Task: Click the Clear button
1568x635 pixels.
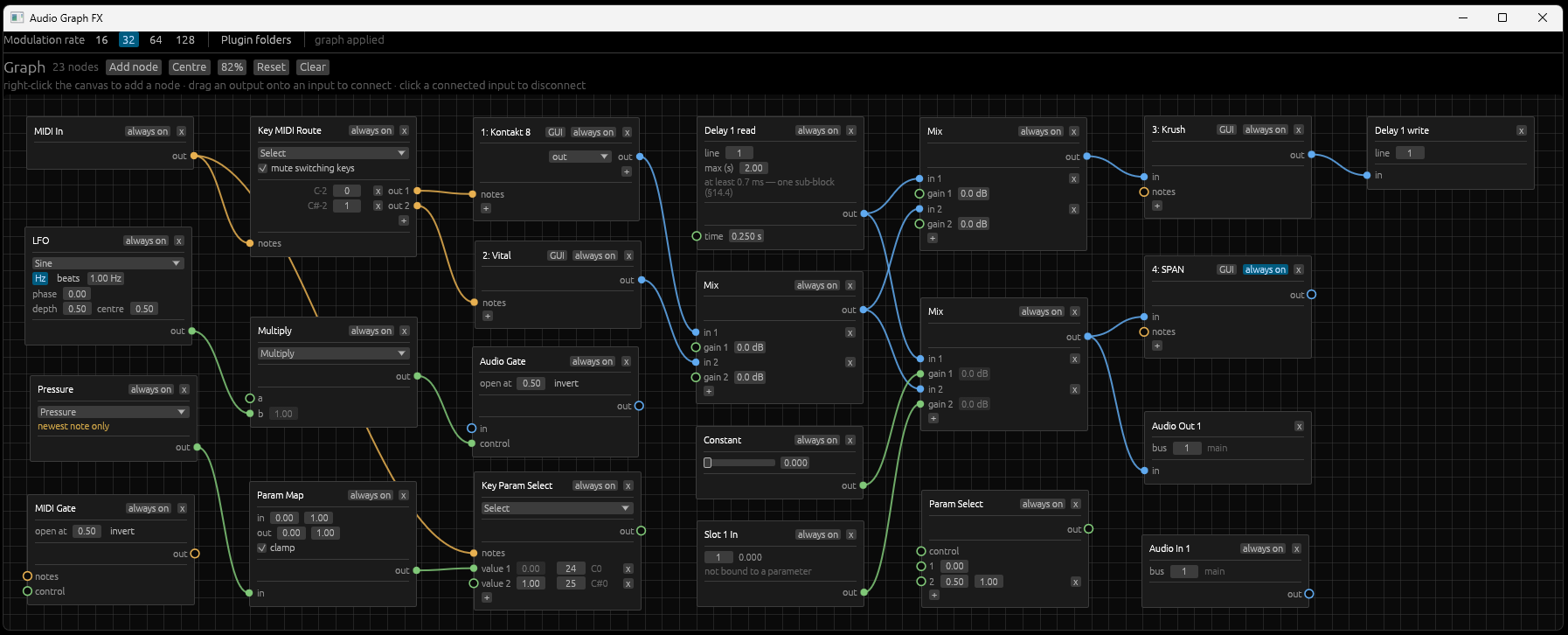Action: click(313, 67)
